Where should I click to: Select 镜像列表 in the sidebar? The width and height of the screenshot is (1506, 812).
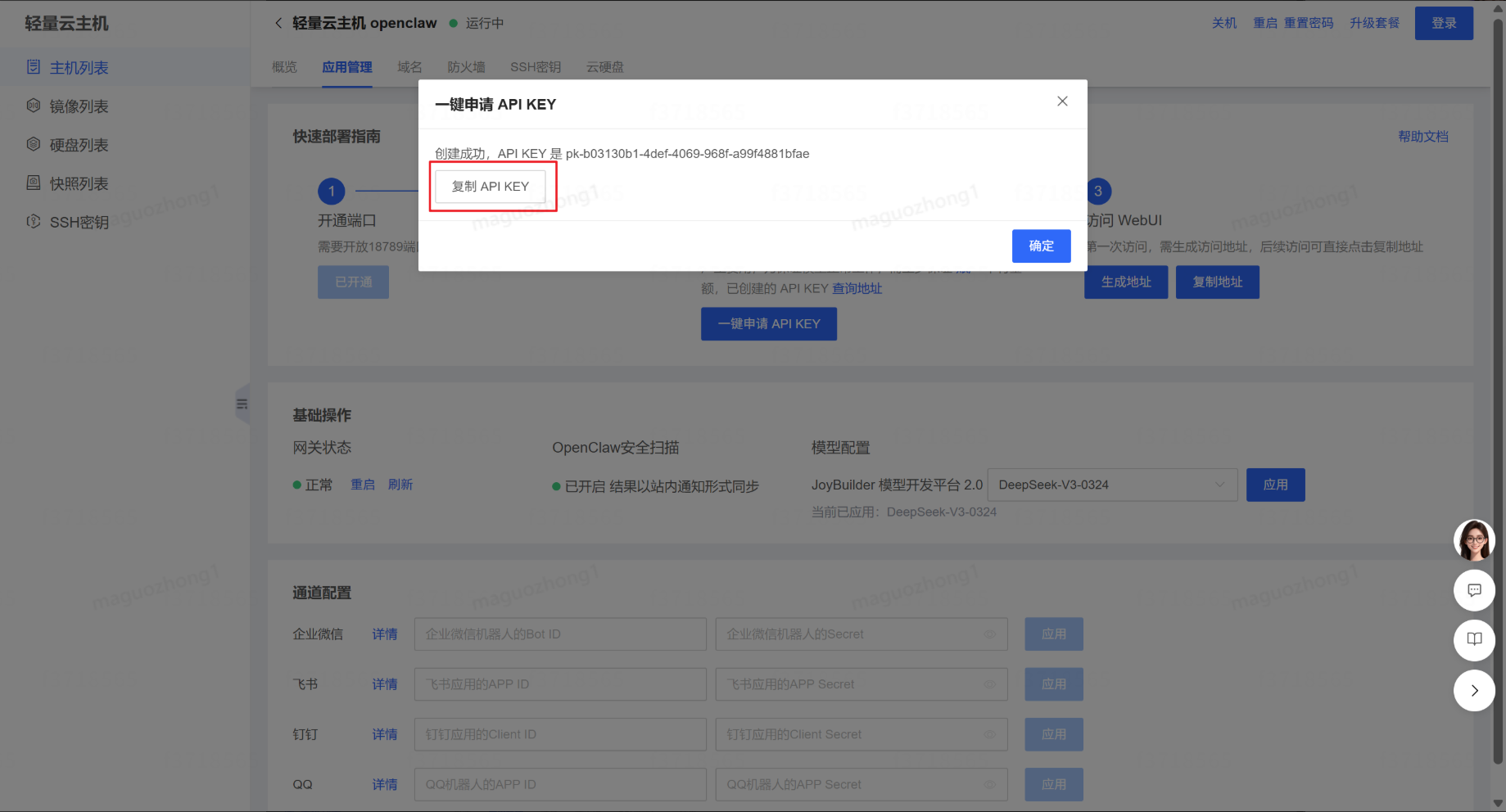coord(79,106)
